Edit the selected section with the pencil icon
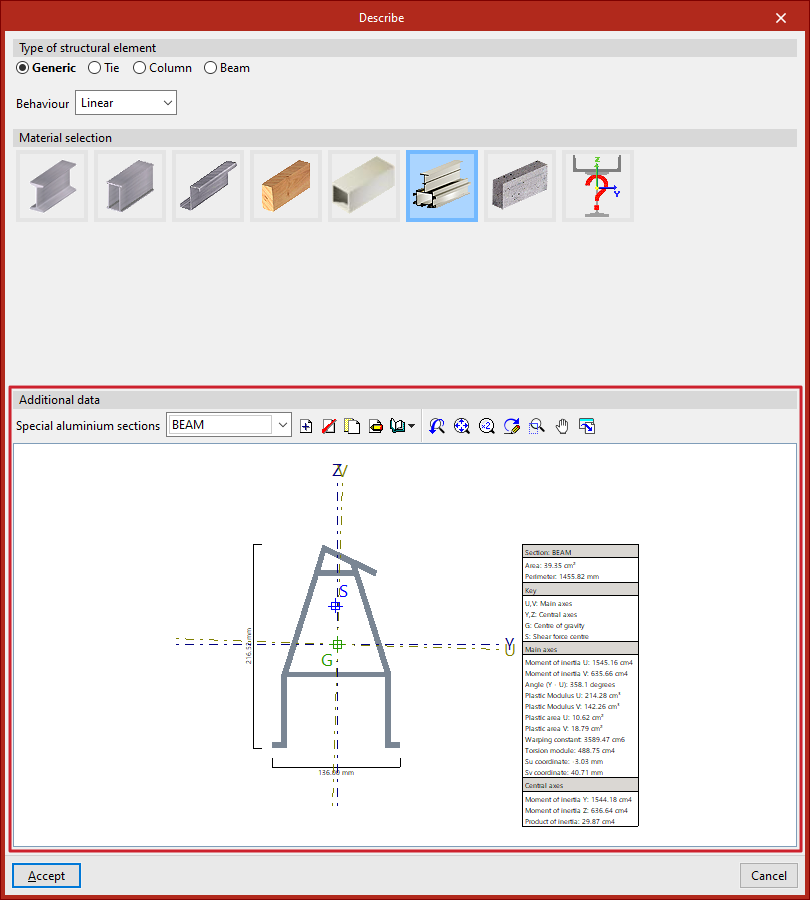The image size is (810, 900). (375, 426)
